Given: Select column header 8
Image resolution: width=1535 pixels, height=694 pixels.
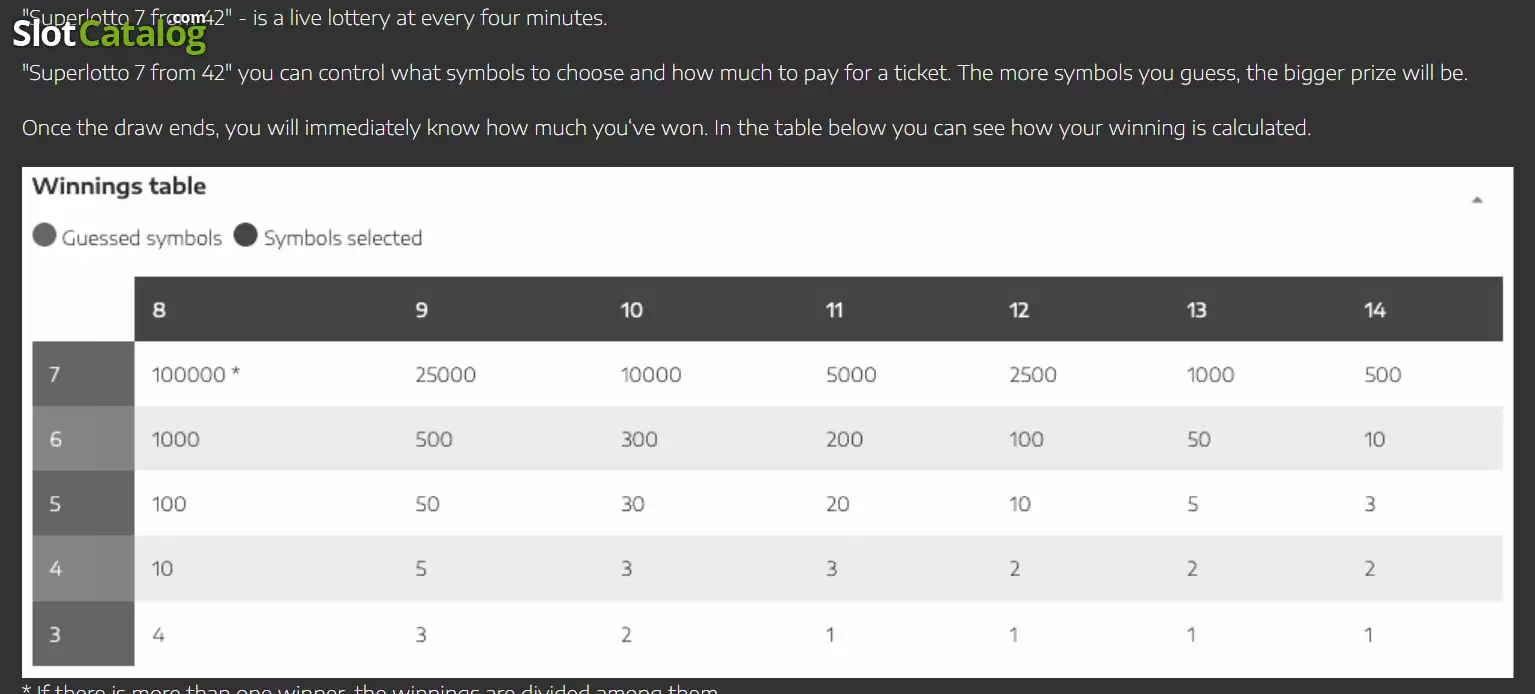Looking at the screenshot, I should pos(159,310).
